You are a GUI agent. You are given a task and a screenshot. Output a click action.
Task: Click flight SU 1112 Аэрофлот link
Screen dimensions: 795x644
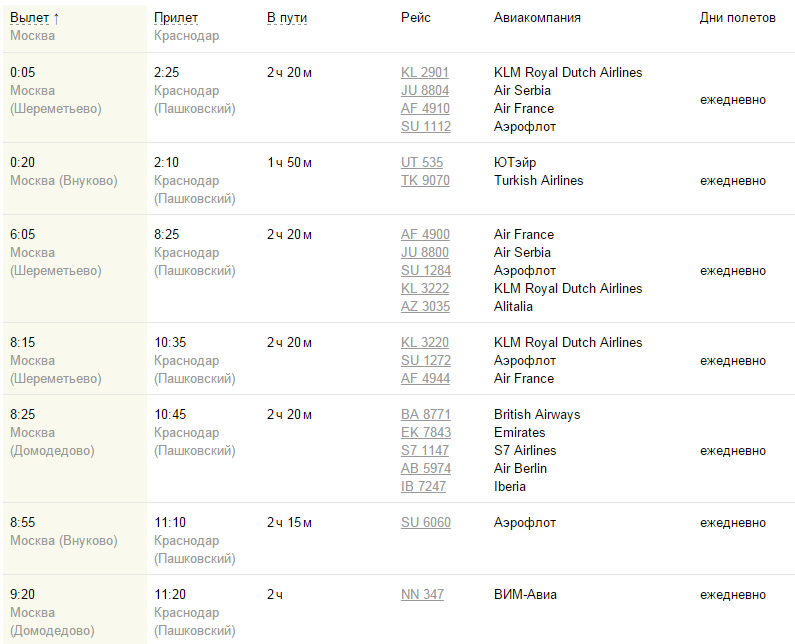(x=425, y=127)
